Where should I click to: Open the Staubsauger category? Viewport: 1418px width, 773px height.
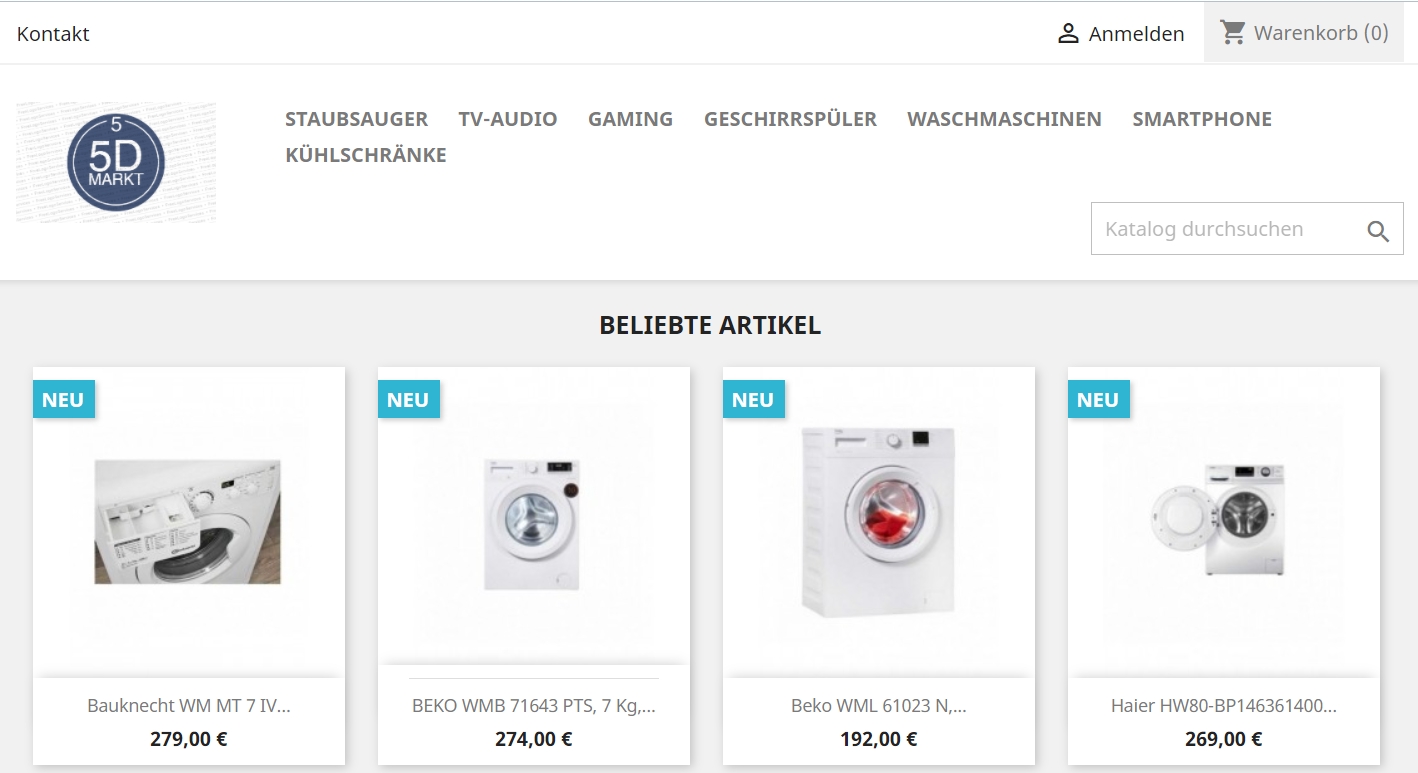(356, 119)
